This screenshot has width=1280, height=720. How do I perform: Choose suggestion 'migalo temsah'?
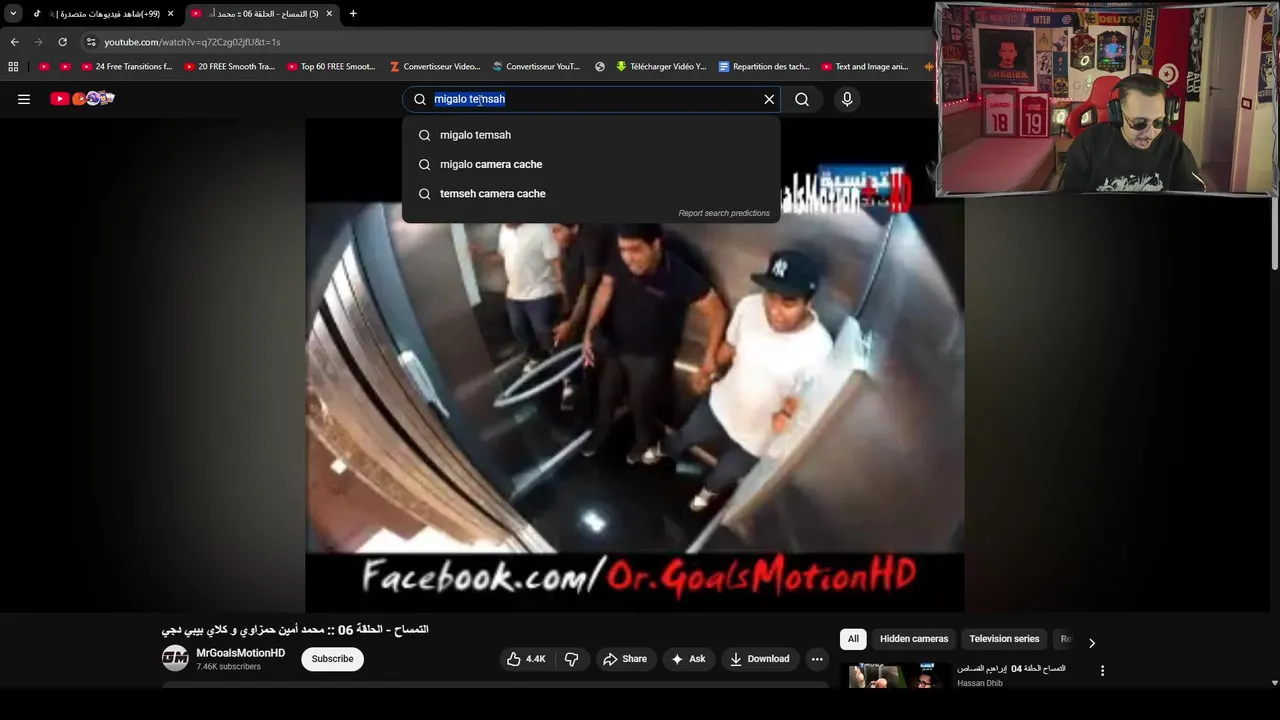[591, 135]
